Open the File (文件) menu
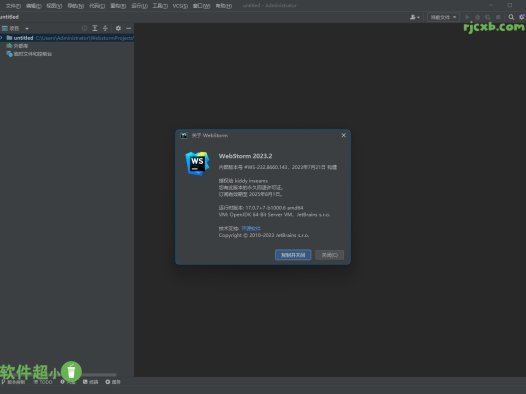 point(13,6)
